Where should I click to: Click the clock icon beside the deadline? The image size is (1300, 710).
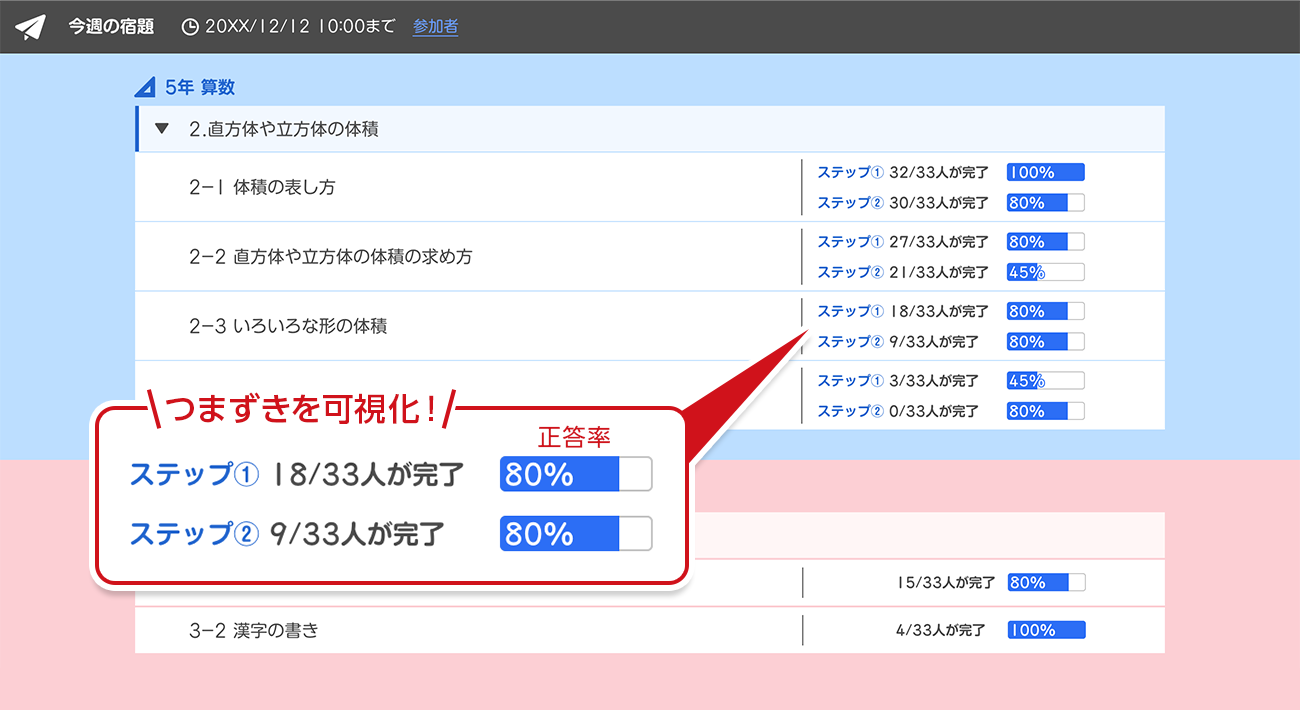click(x=190, y=27)
